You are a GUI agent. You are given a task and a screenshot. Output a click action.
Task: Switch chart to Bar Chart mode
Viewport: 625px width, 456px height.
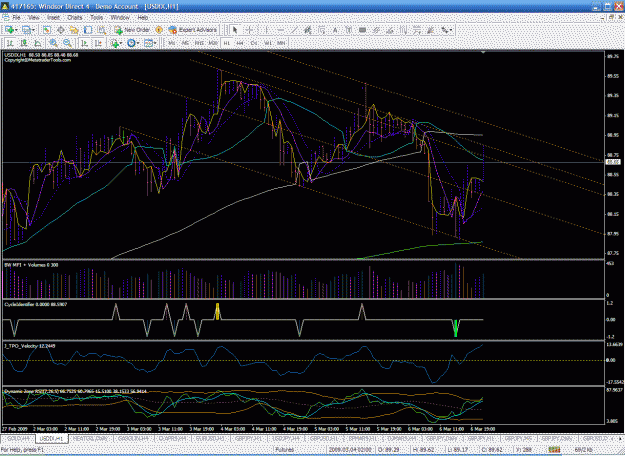point(10,43)
